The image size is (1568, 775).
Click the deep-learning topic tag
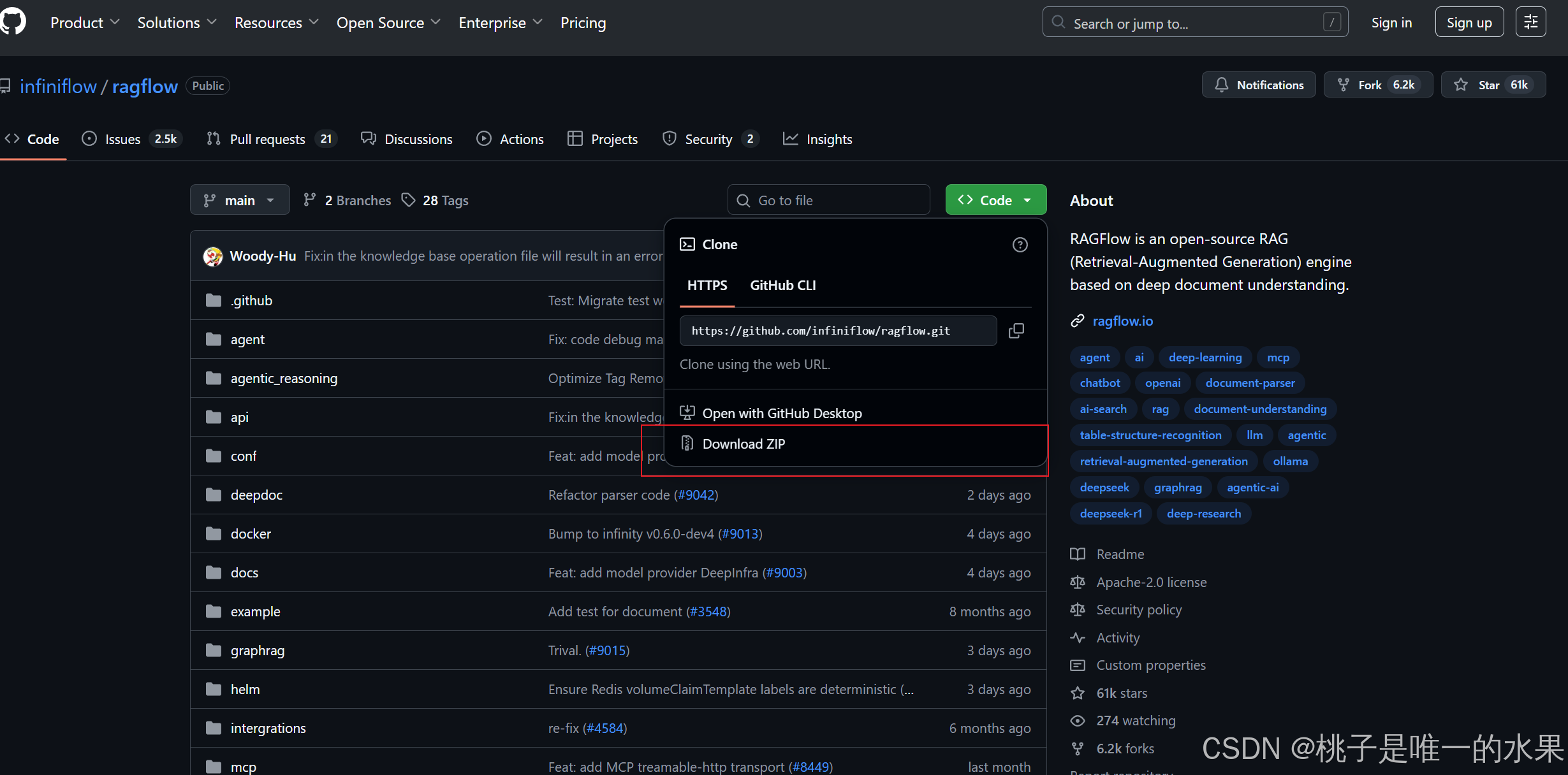(x=1205, y=358)
